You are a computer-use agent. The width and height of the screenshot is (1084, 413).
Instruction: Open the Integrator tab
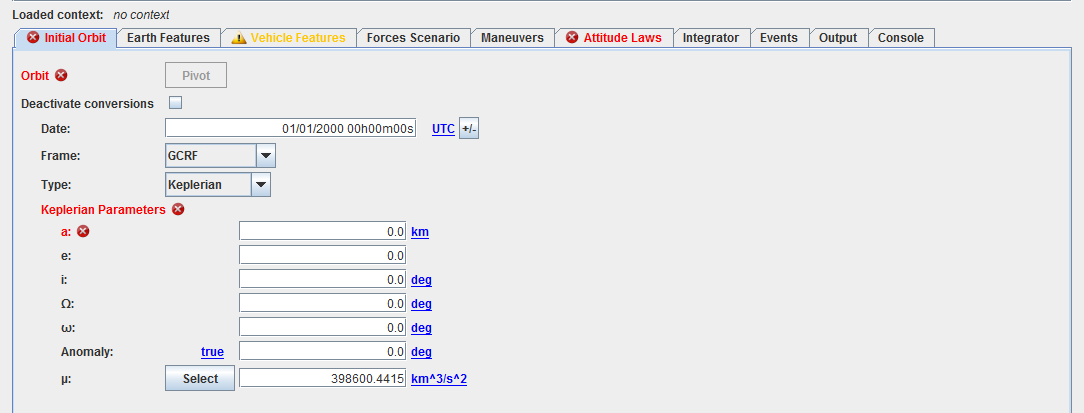(710, 38)
